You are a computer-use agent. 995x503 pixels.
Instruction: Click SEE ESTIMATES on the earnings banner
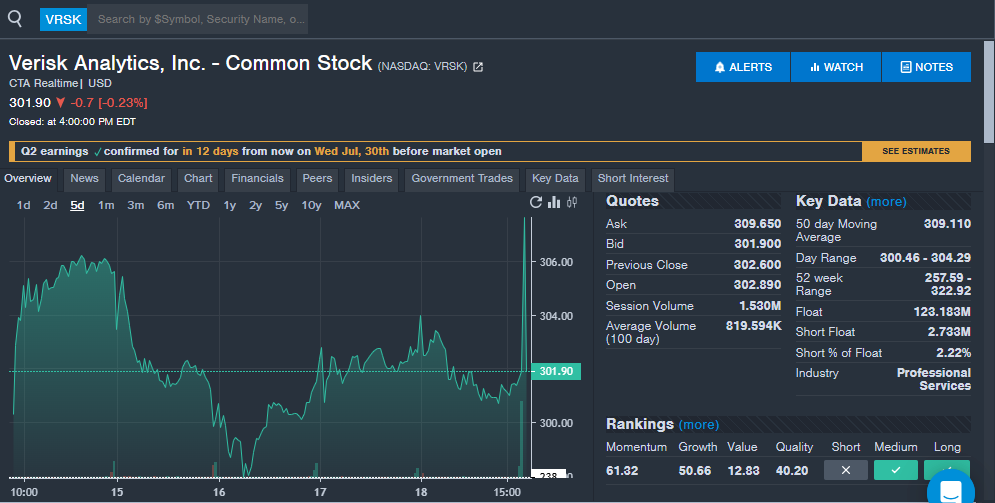pos(916,151)
